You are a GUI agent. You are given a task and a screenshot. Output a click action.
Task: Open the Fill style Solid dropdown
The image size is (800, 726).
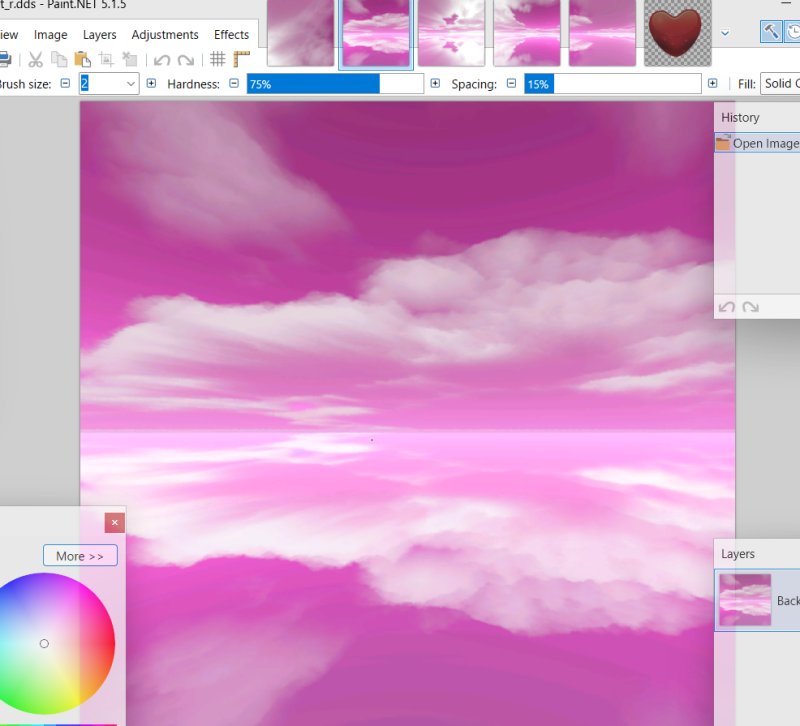point(786,83)
